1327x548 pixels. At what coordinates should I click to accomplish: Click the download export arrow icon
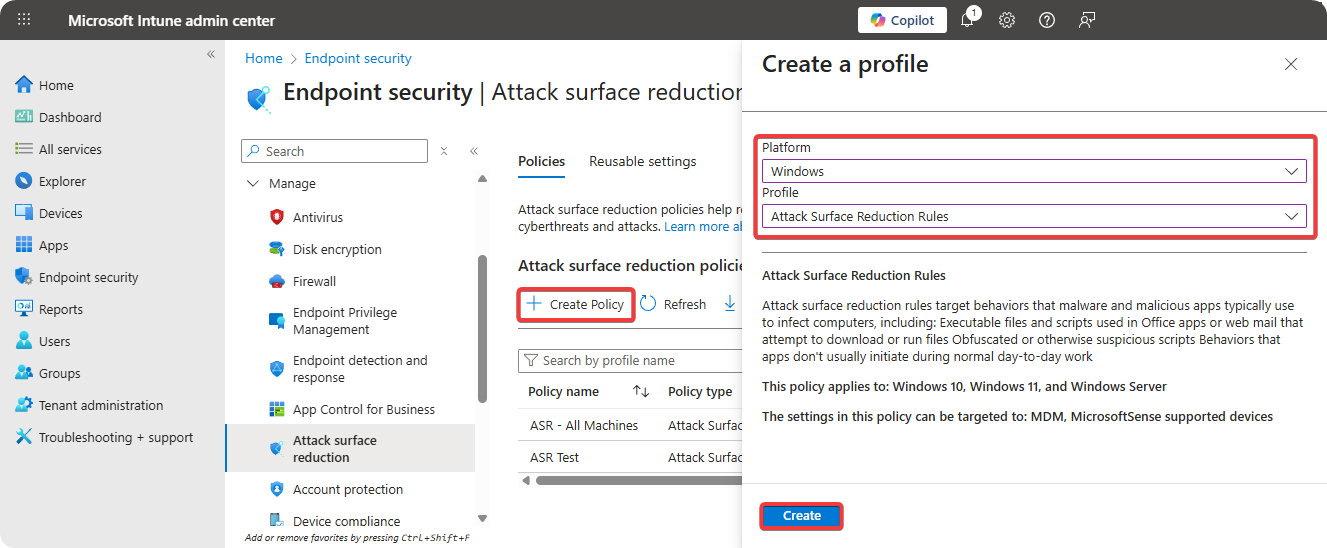tap(730, 303)
